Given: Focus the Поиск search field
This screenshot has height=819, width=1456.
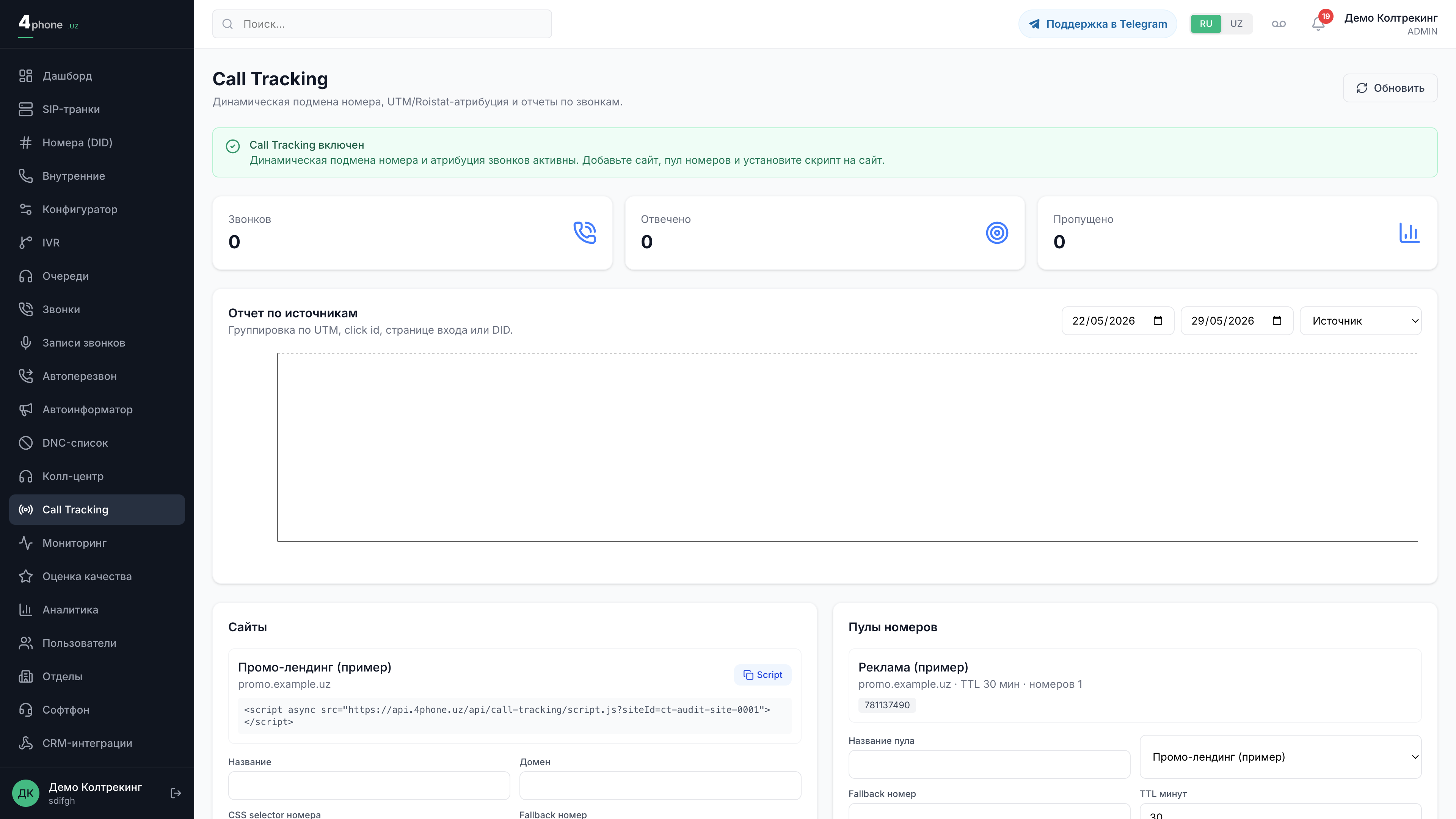Looking at the screenshot, I should [x=382, y=24].
